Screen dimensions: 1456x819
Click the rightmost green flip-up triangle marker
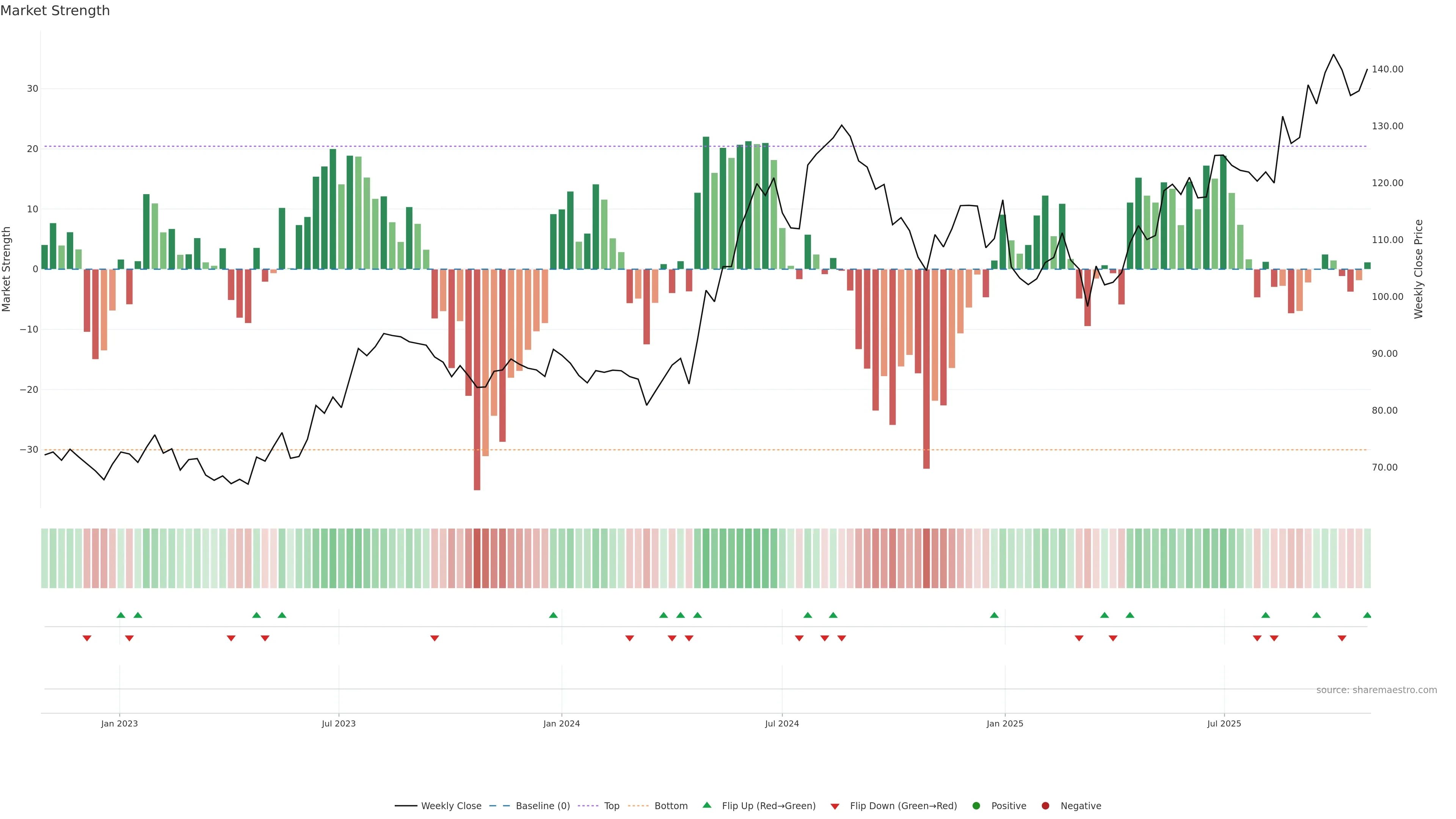pos(1367,615)
